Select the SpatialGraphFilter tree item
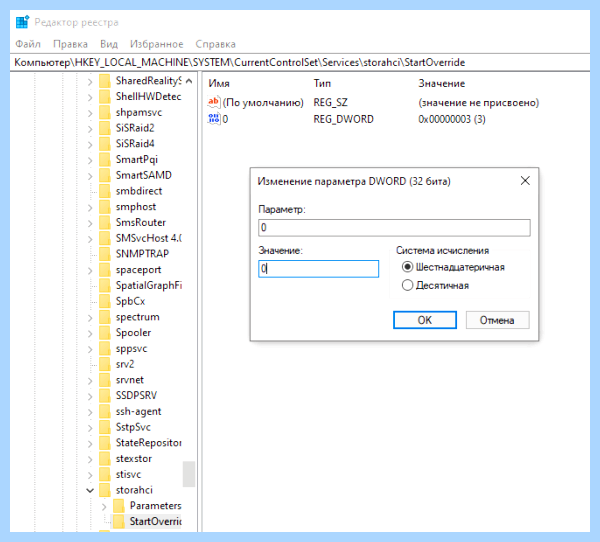This screenshot has height=542, width=600. pyautogui.click(x=149, y=286)
